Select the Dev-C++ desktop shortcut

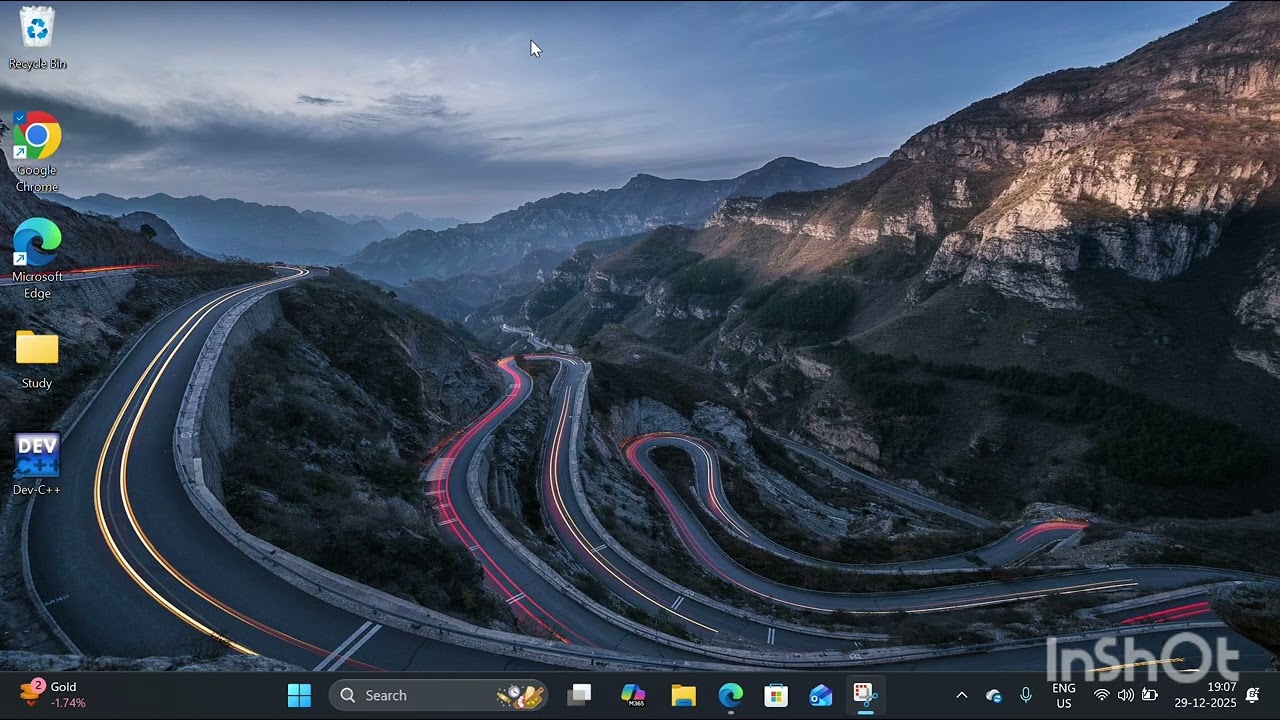point(37,464)
